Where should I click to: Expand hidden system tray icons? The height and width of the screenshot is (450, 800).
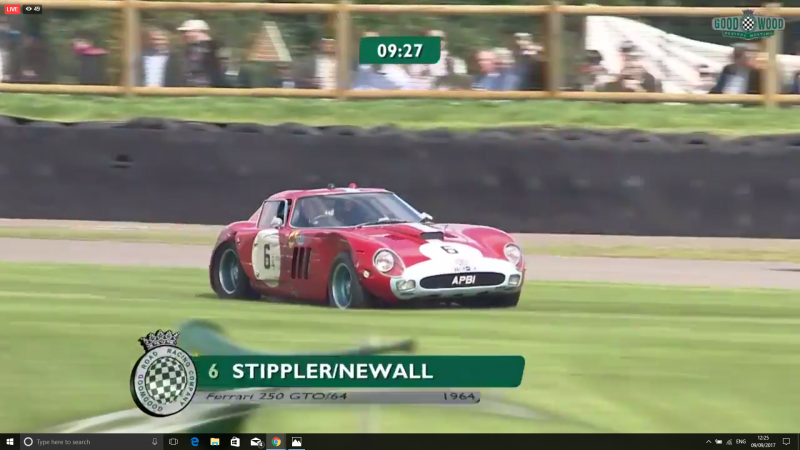click(x=708, y=441)
